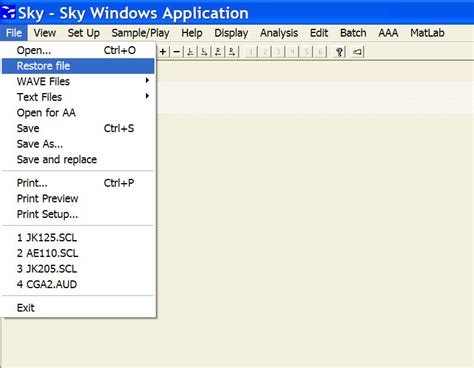Open recent file 4 CGA2.AUD
This screenshot has height=368, width=474.
coord(78,285)
